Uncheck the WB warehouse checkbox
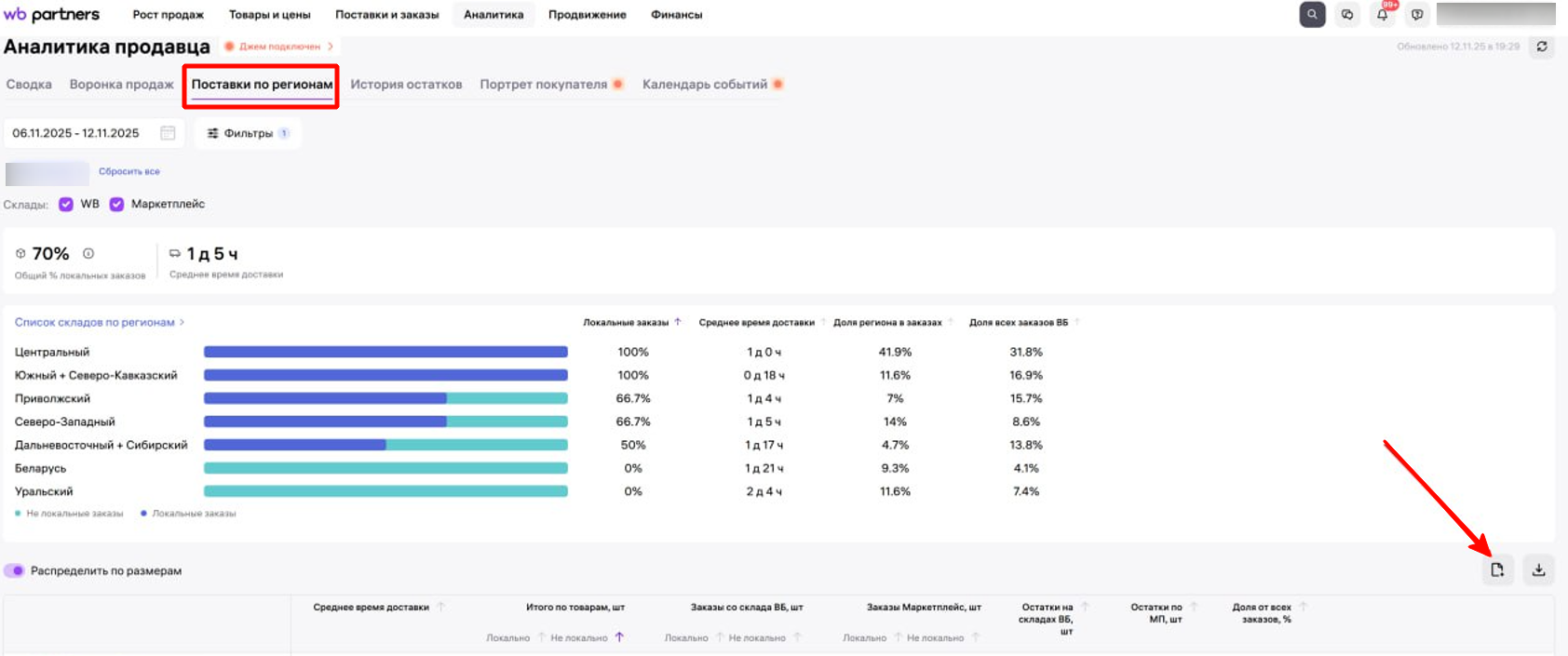 click(x=66, y=204)
